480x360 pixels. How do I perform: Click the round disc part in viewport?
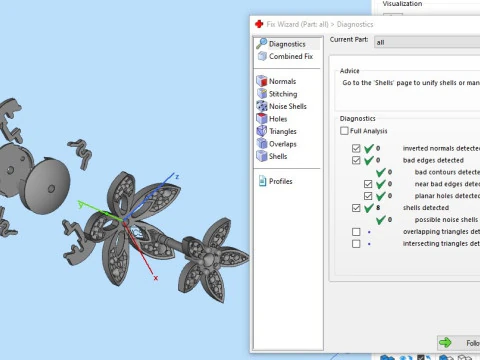click(45, 185)
